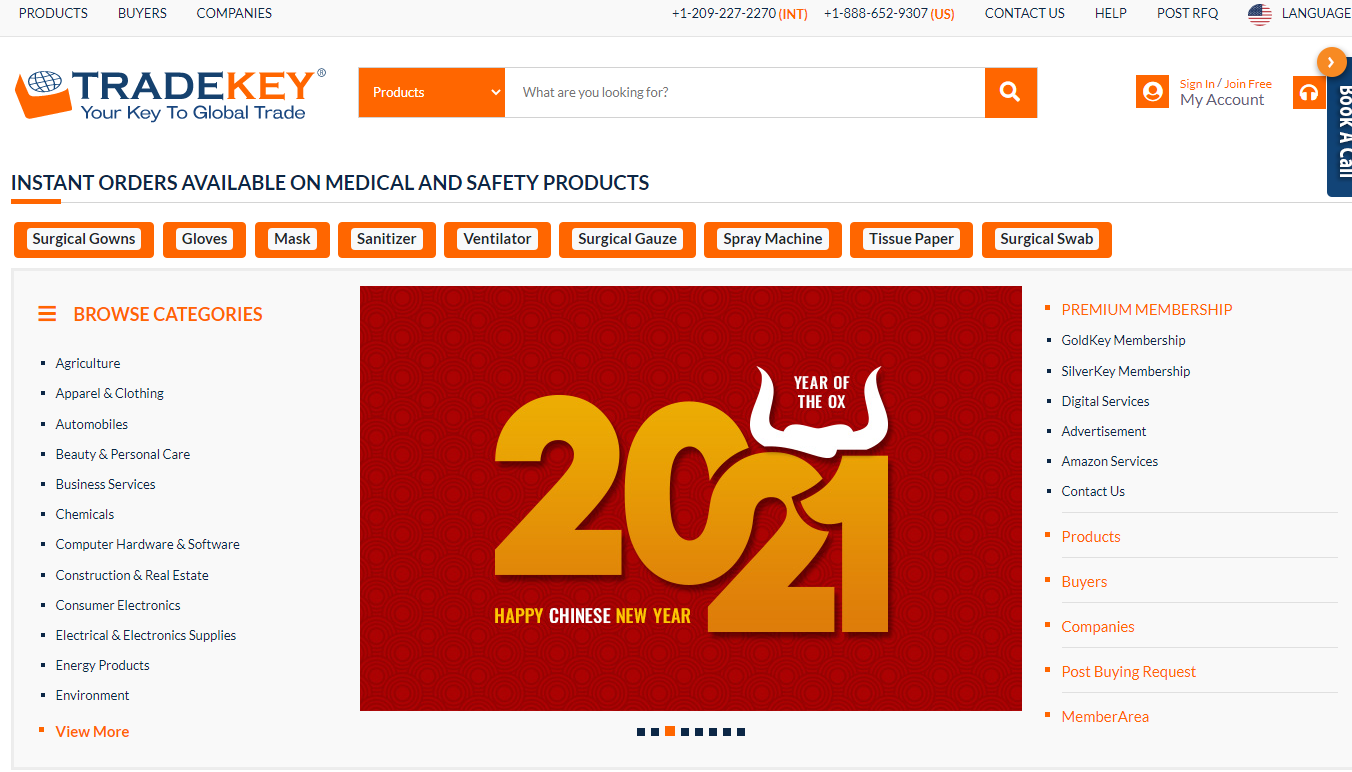This screenshot has height=772, width=1352.
Task: Click the Sanitizer quick order button
Action: [x=387, y=239]
